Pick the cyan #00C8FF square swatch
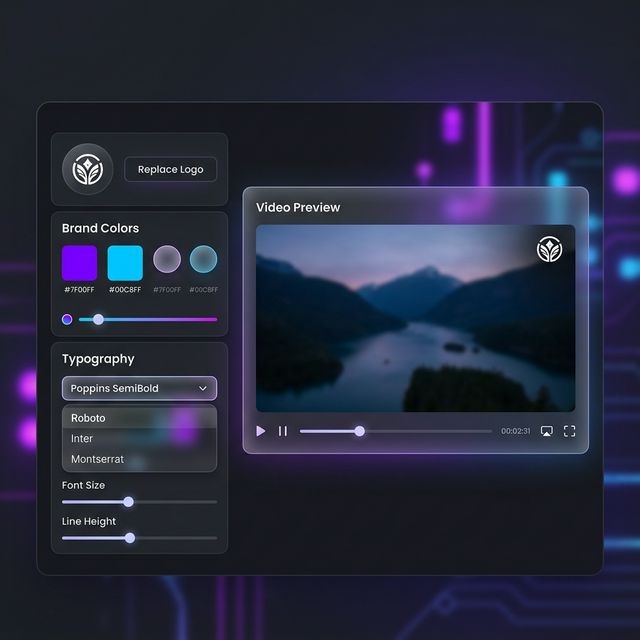640x640 pixels. (125, 263)
